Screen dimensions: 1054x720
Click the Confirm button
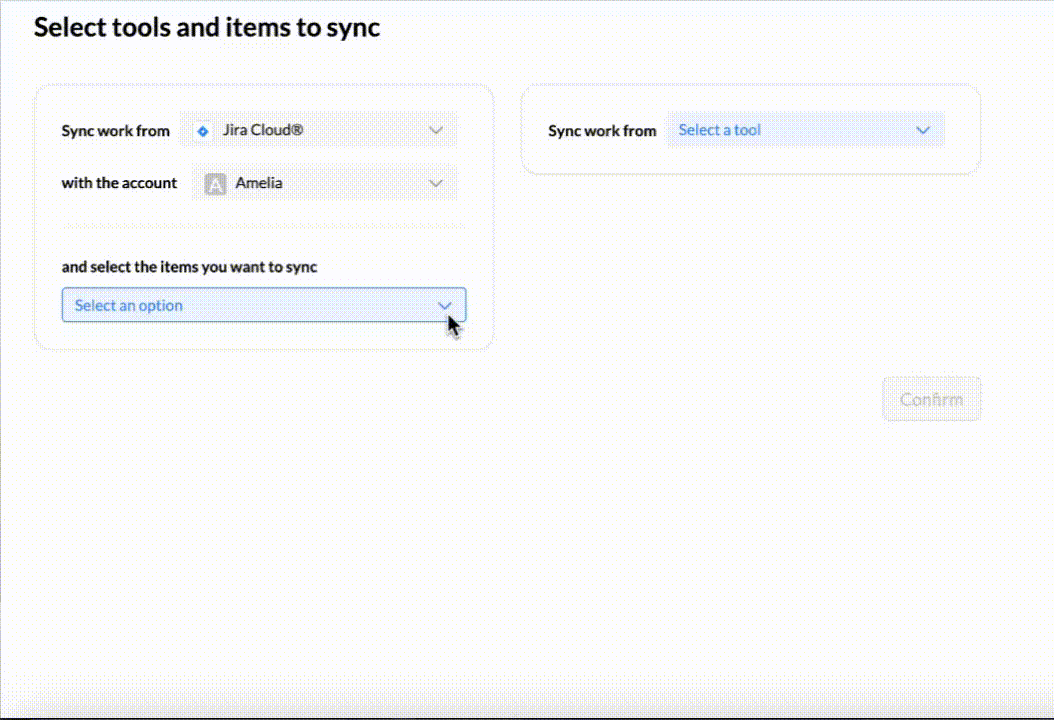tap(931, 399)
